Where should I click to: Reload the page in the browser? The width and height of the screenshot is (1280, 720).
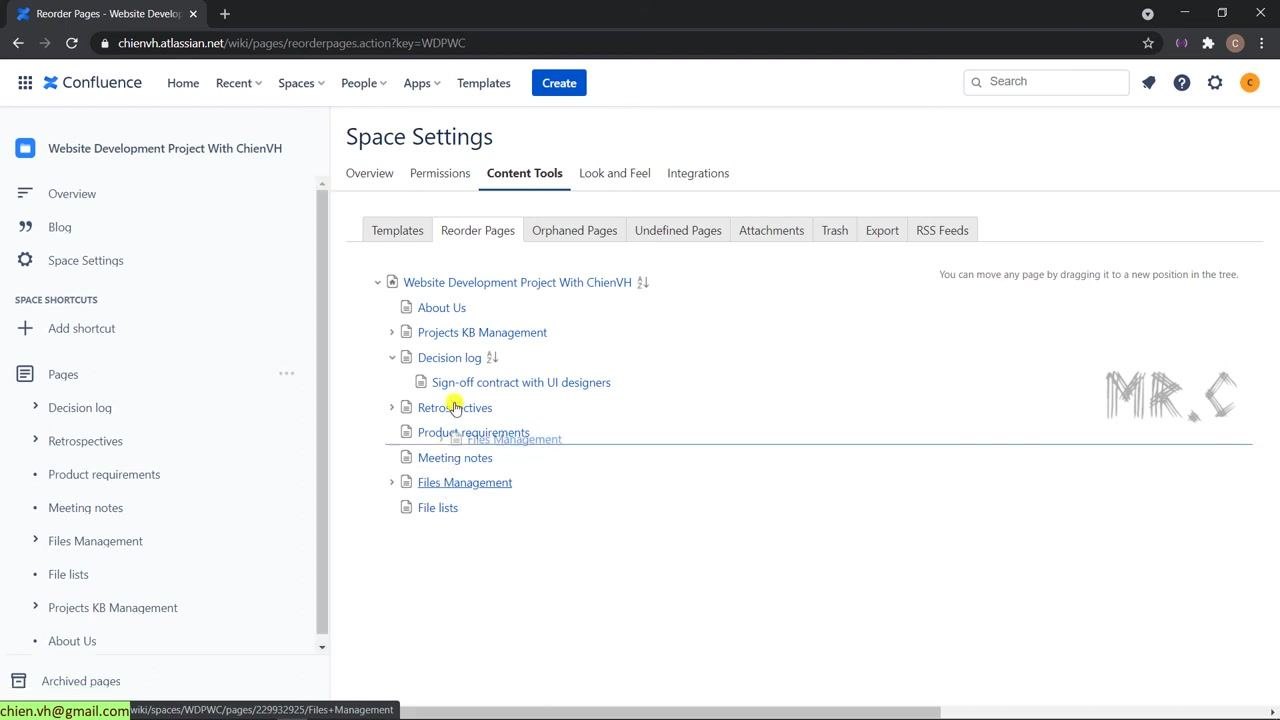[x=72, y=43]
